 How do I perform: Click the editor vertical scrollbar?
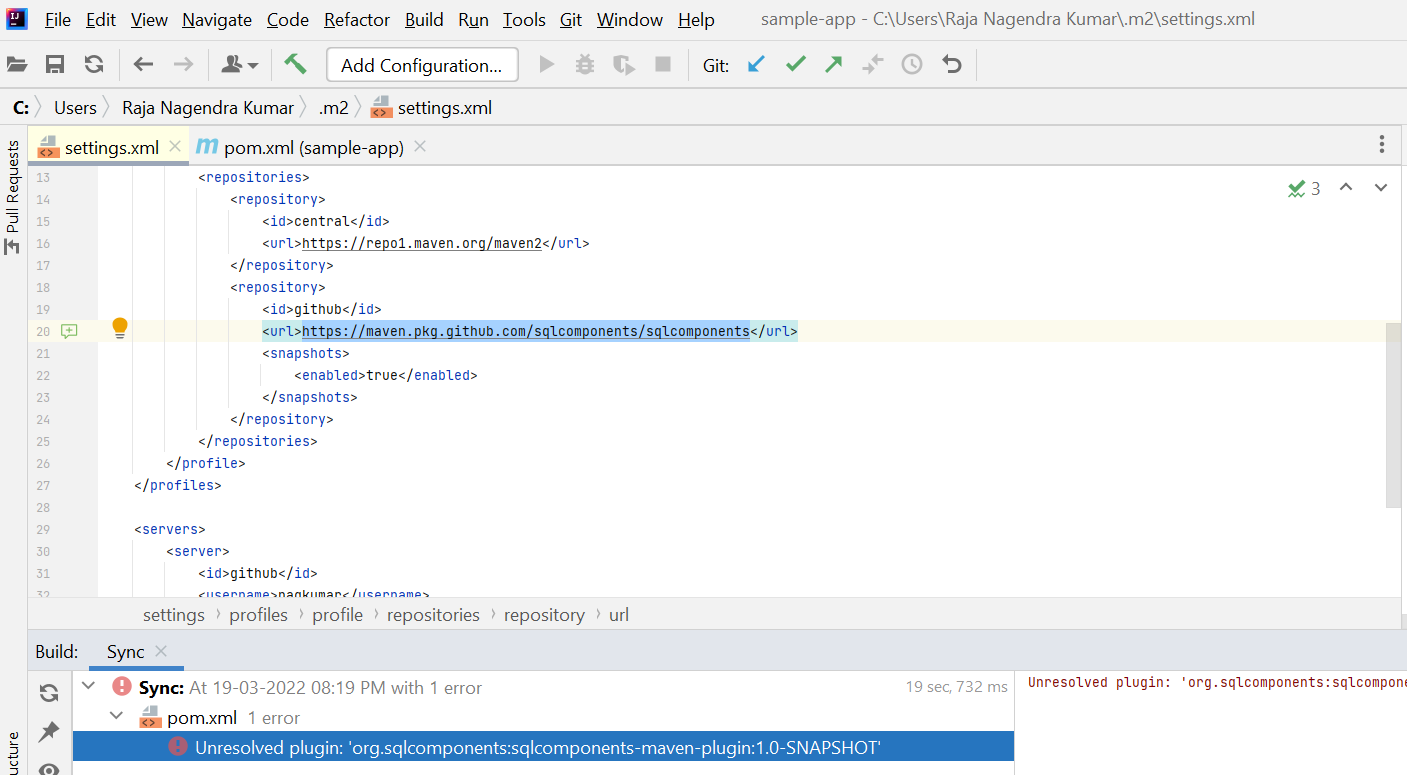point(1394,415)
